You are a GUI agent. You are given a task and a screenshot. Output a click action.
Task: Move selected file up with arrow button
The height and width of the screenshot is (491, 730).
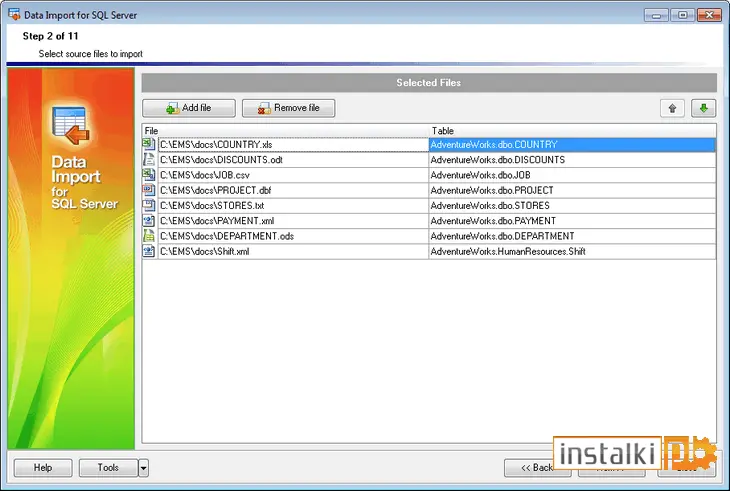pyautogui.click(x=672, y=108)
